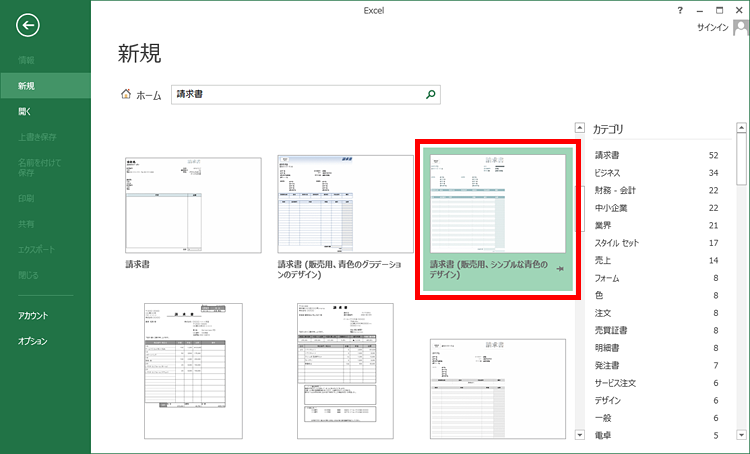Select 青色のグラデーション invoice template thumbnail
This screenshot has height=454, width=750.
pyautogui.click(x=345, y=204)
